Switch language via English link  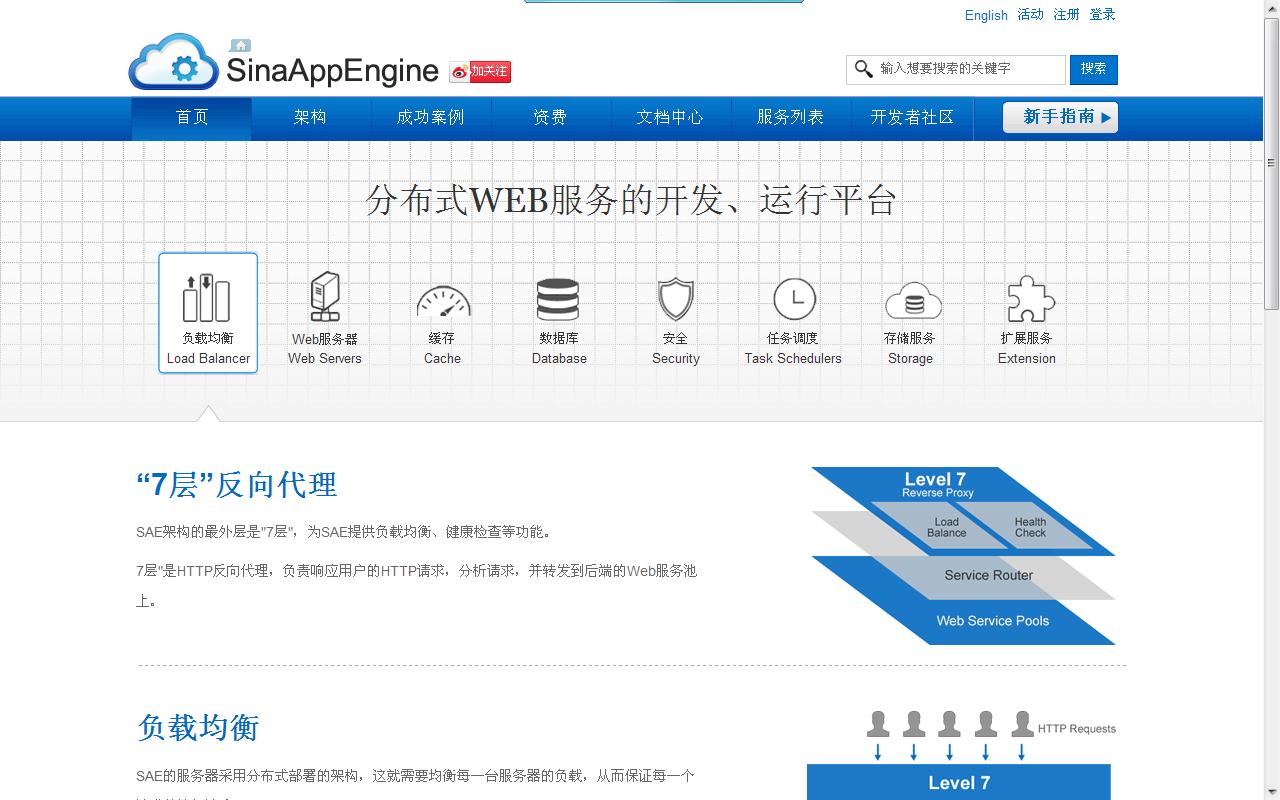(986, 15)
